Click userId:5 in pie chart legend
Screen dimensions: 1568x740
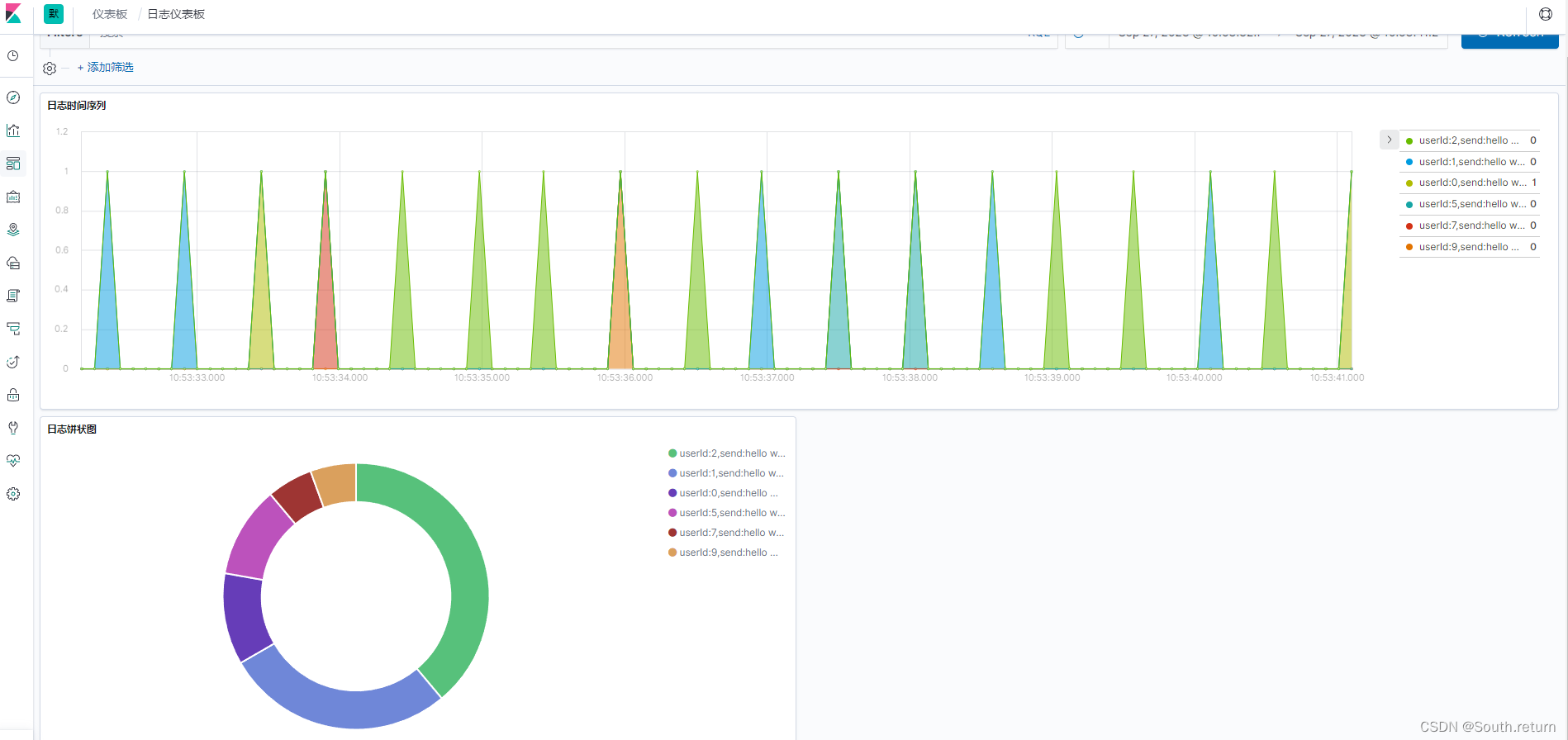coord(727,513)
